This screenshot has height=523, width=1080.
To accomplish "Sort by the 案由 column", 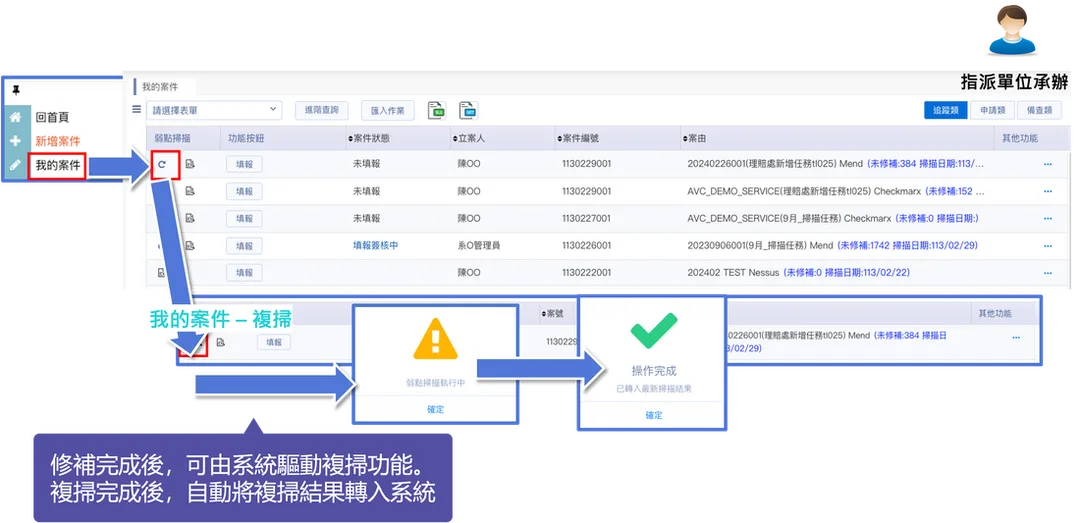I will 694,139.
